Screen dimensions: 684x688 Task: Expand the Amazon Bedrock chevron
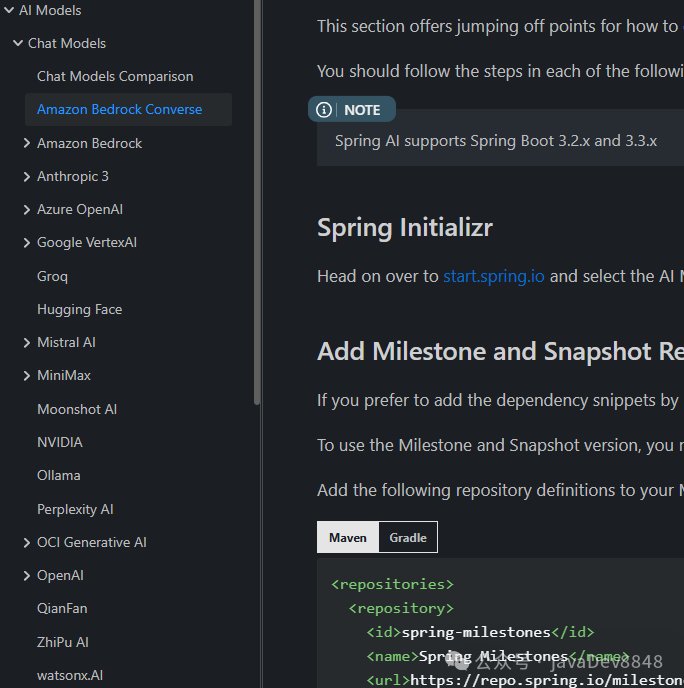pyautogui.click(x=27, y=143)
